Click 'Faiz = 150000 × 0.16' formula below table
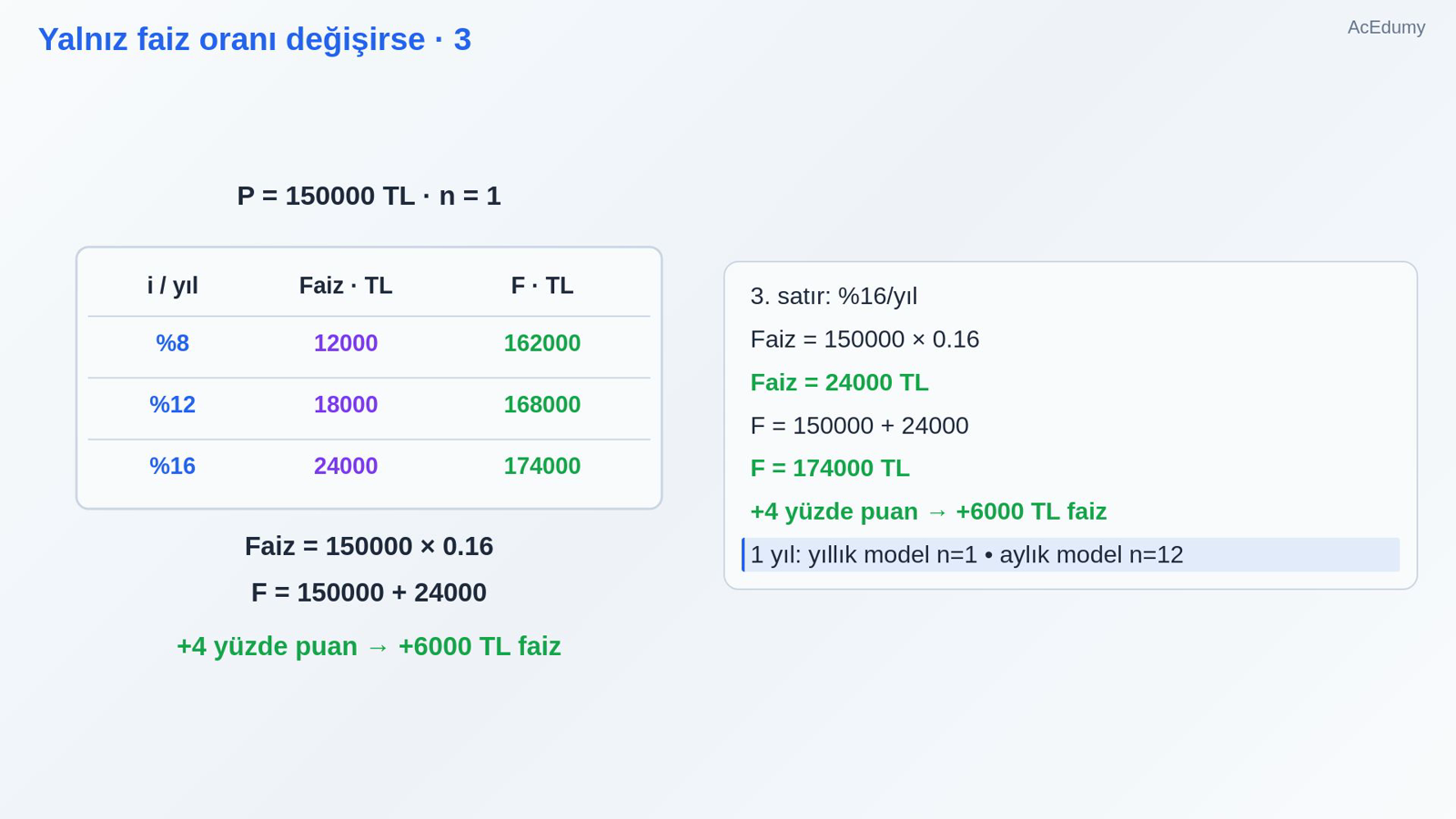This screenshot has height=819, width=1456. pos(369,546)
